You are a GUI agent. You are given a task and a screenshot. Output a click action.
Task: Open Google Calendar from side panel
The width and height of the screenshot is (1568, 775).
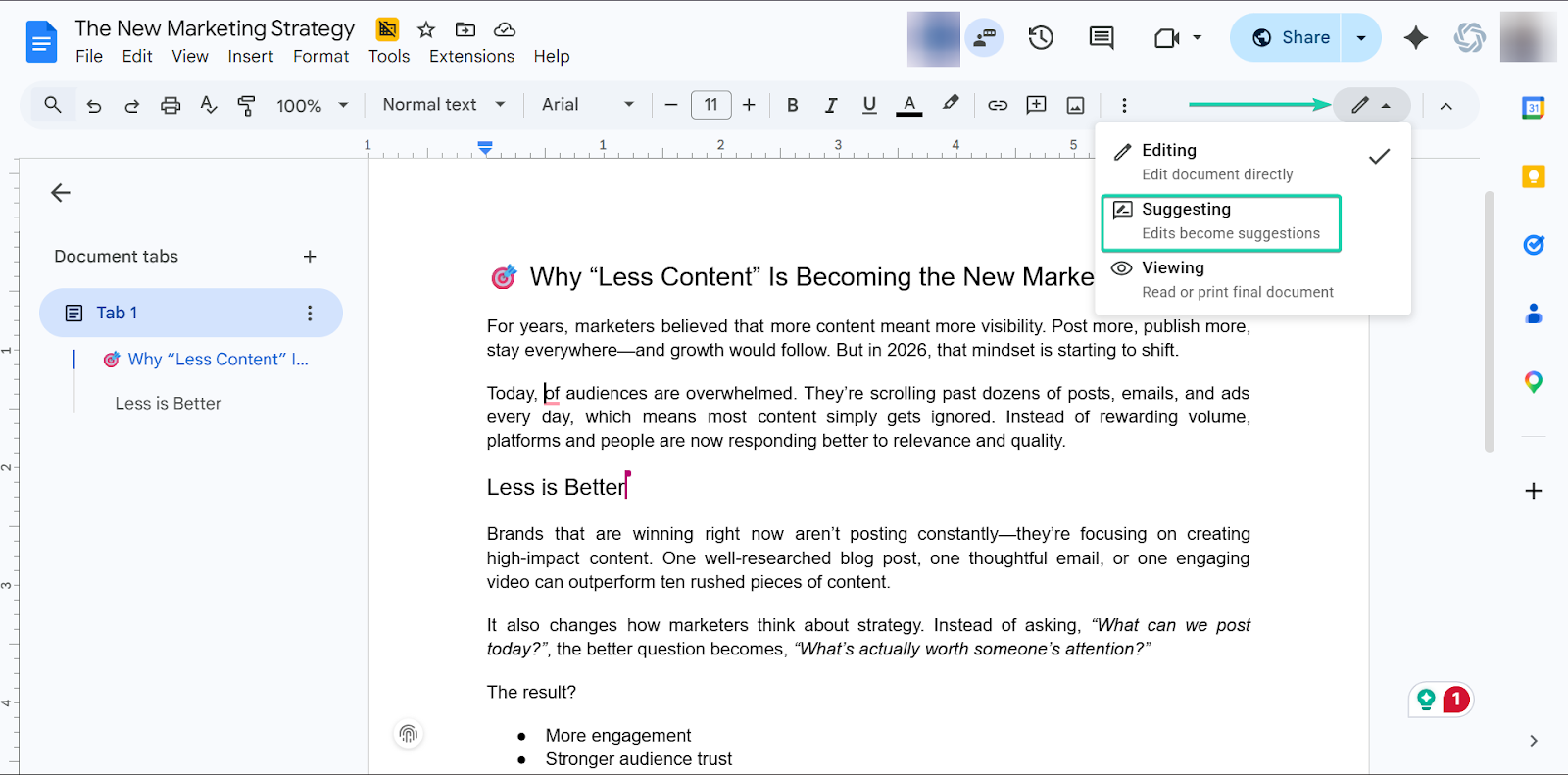(x=1533, y=108)
